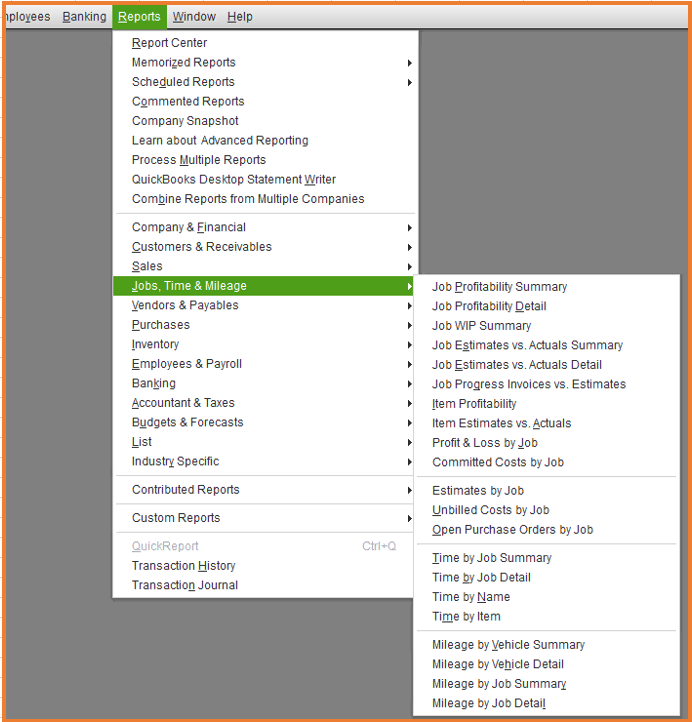Open Report Center

[x=265, y=43]
